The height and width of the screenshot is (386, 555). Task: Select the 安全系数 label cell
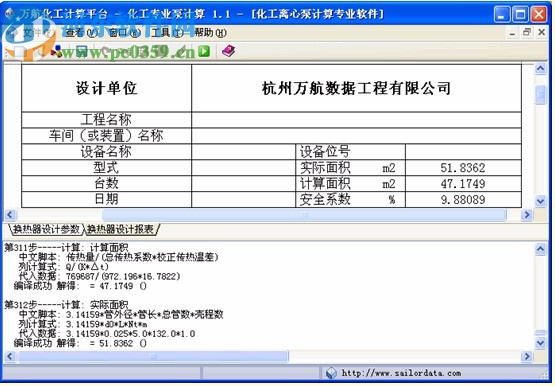[350, 200]
